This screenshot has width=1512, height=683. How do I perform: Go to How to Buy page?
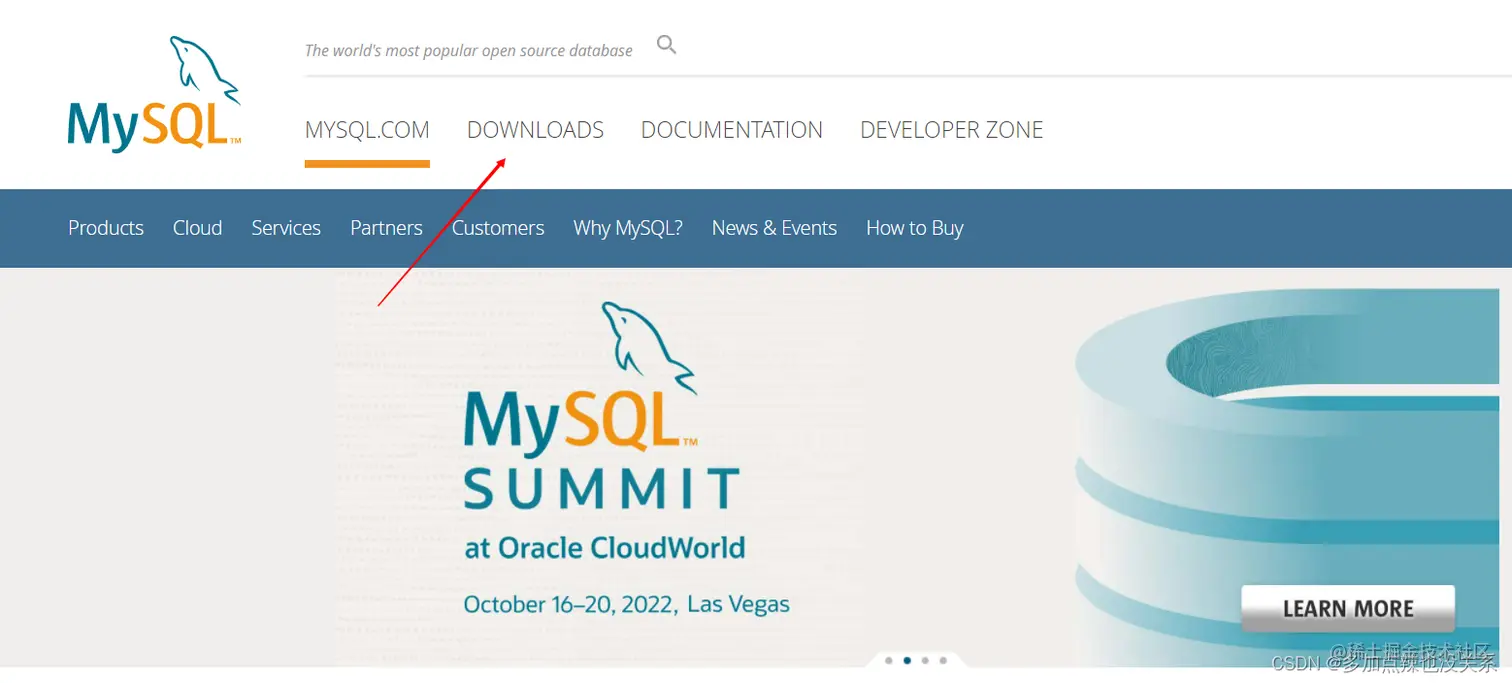914,228
